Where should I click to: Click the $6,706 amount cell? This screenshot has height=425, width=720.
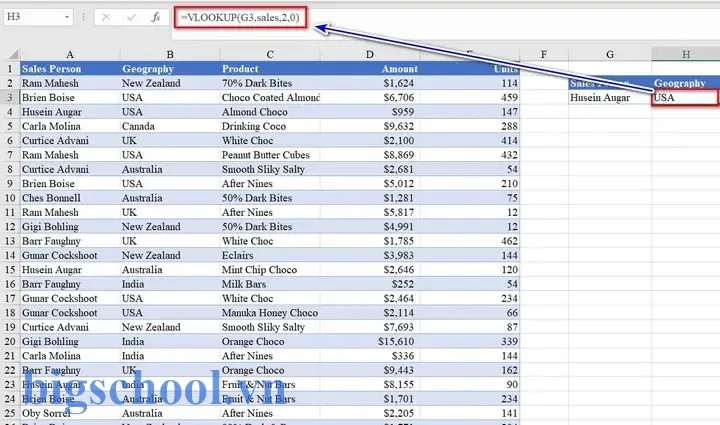pos(370,98)
